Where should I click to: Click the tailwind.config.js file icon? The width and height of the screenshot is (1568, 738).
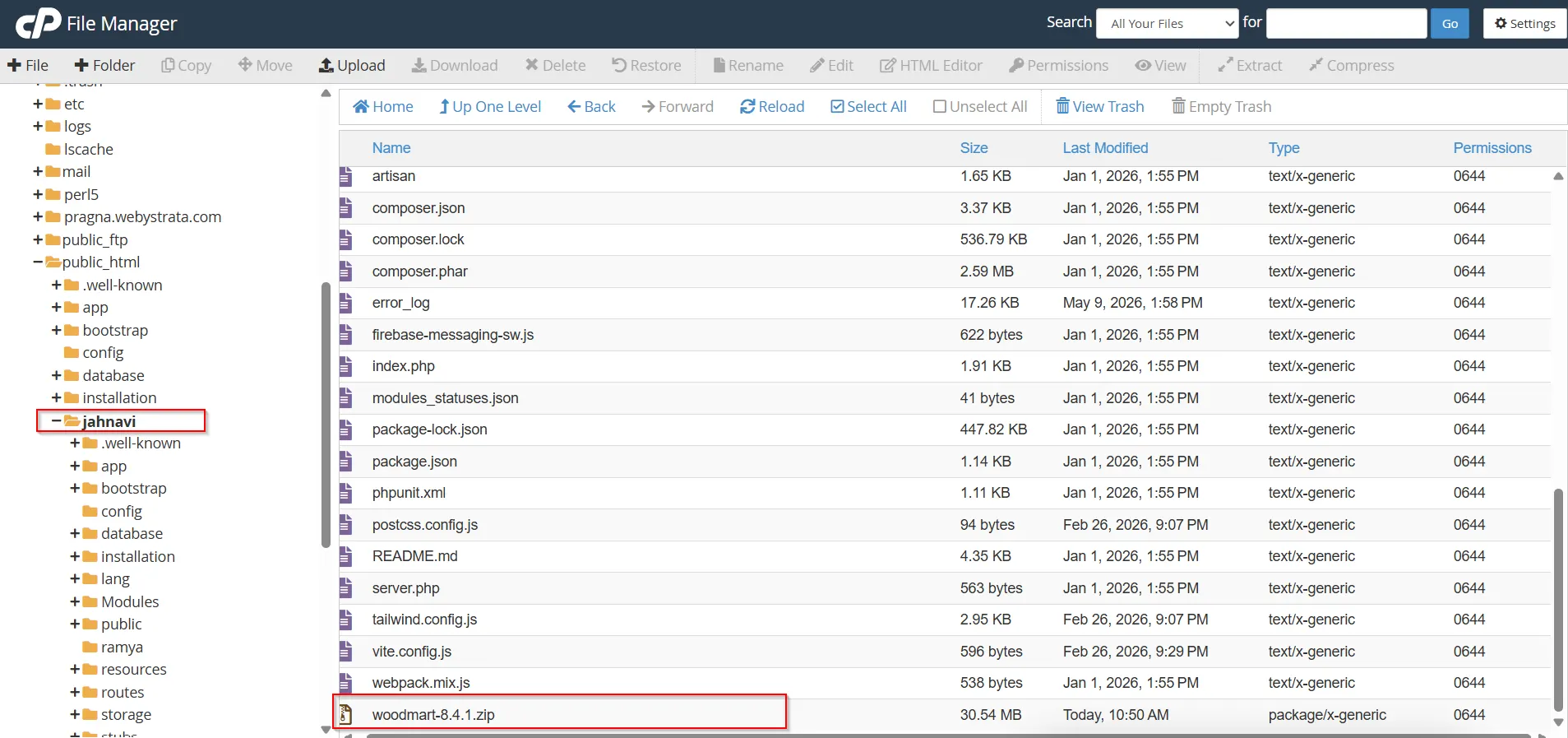pyautogui.click(x=346, y=620)
